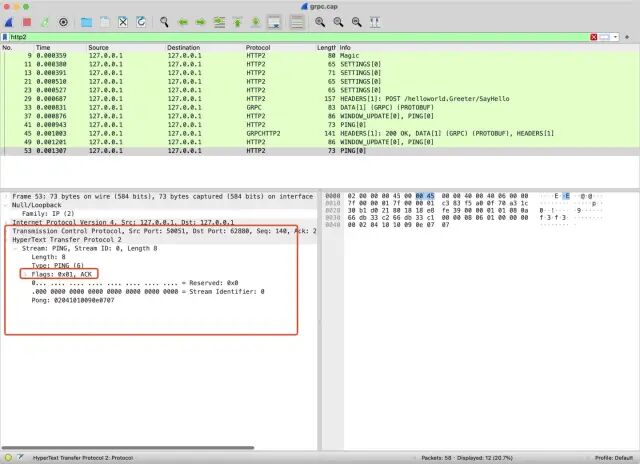Zoom out the main window text
Screen dimensions: 640x464
click(x=338, y=22)
